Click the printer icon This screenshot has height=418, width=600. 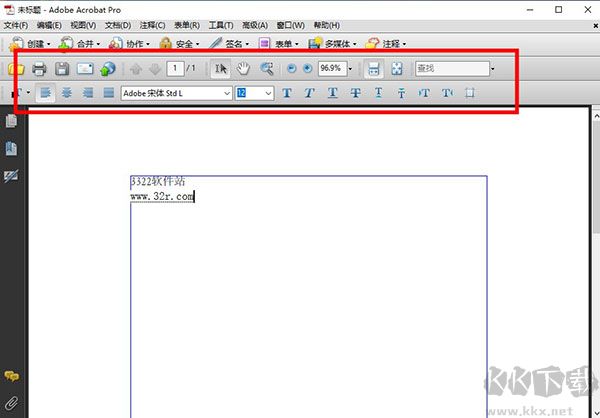[39, 69]
